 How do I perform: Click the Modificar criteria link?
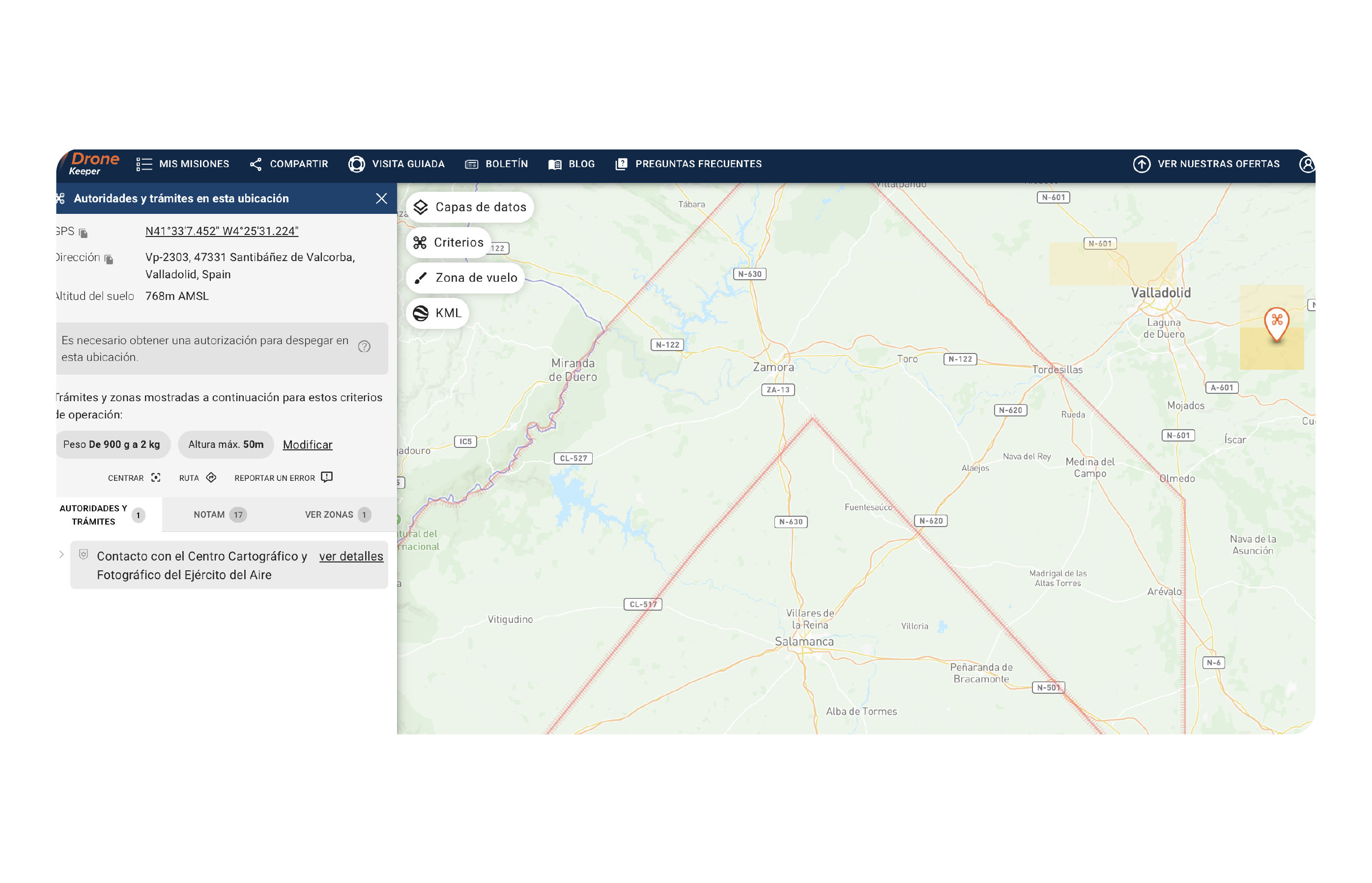[x=307, y=445]
